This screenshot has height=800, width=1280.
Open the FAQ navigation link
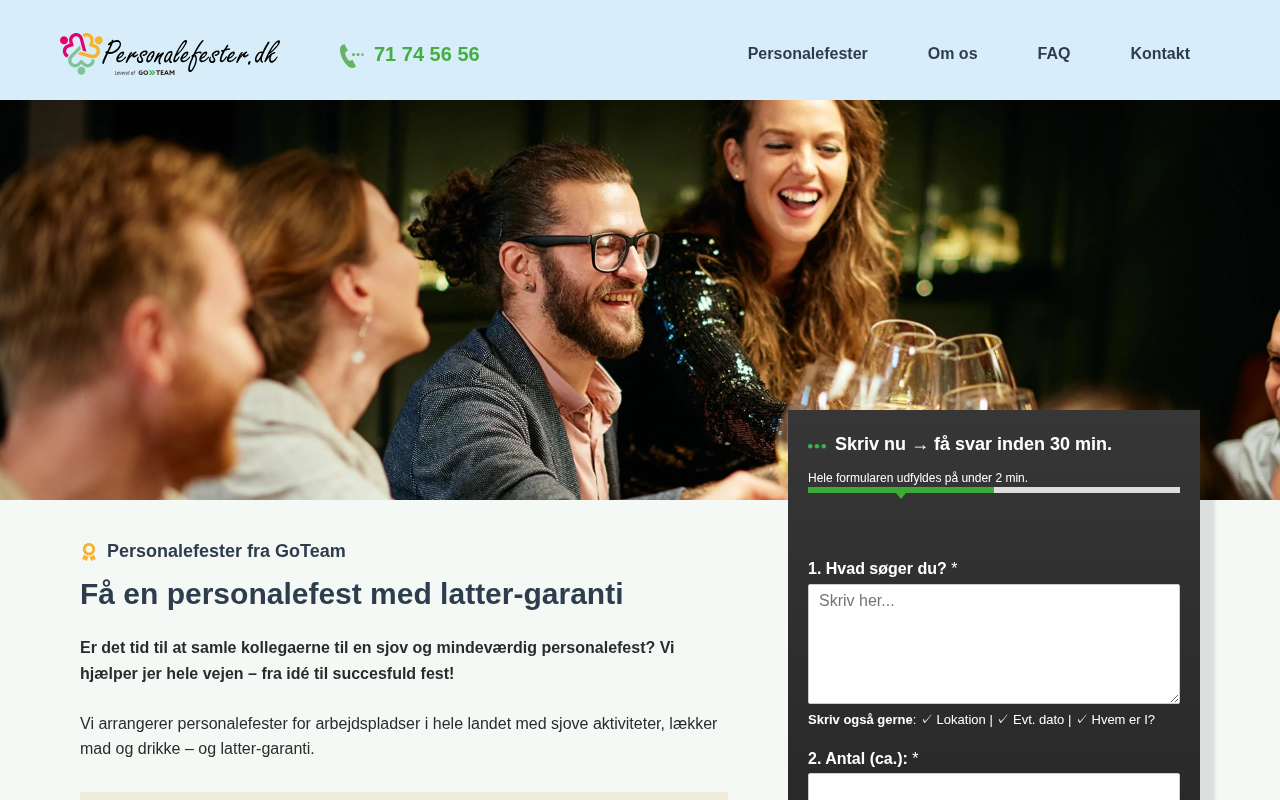tap(1054, 54)
